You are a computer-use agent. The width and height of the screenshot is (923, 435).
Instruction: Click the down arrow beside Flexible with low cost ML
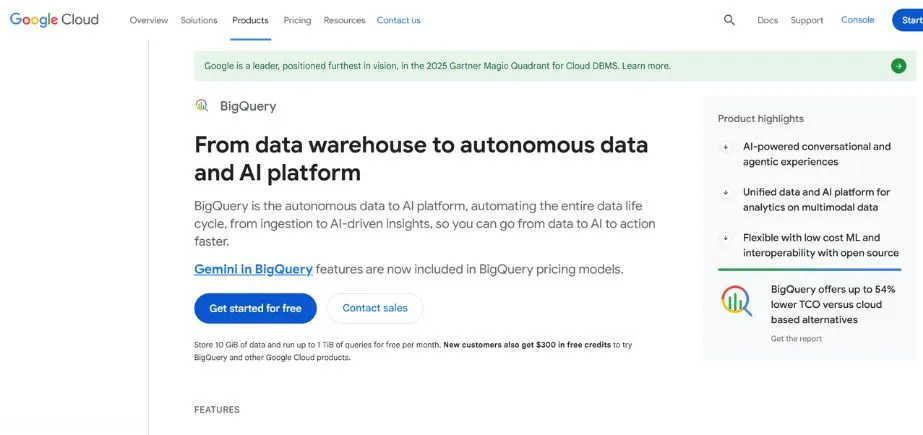(726, 238)
